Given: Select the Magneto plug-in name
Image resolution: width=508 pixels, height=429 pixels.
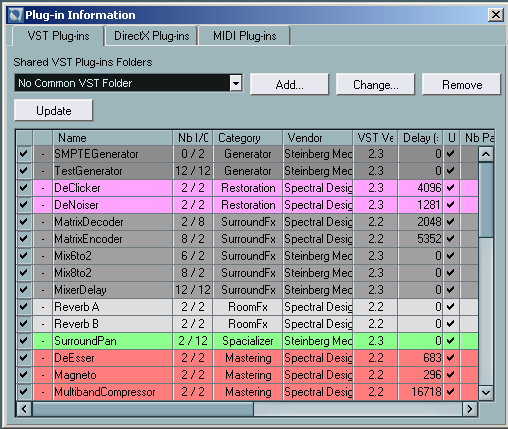Looking at the screenshot, I should point(75,375).
